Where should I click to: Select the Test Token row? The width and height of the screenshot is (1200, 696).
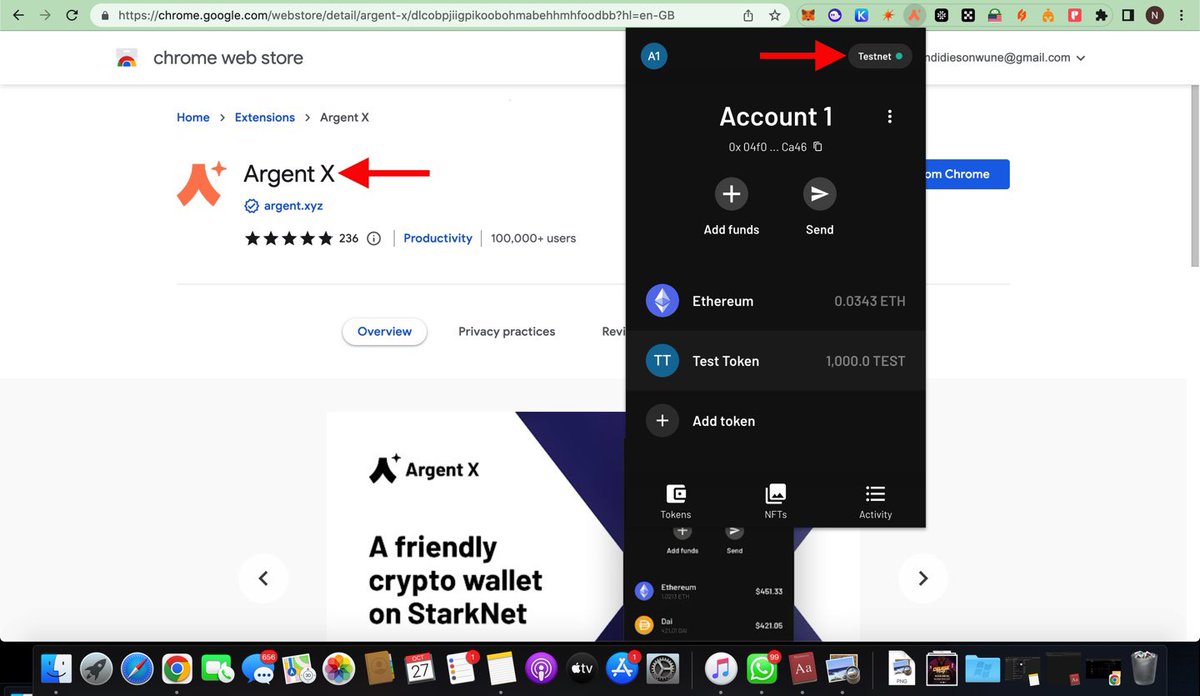click(x=775, y=361)
